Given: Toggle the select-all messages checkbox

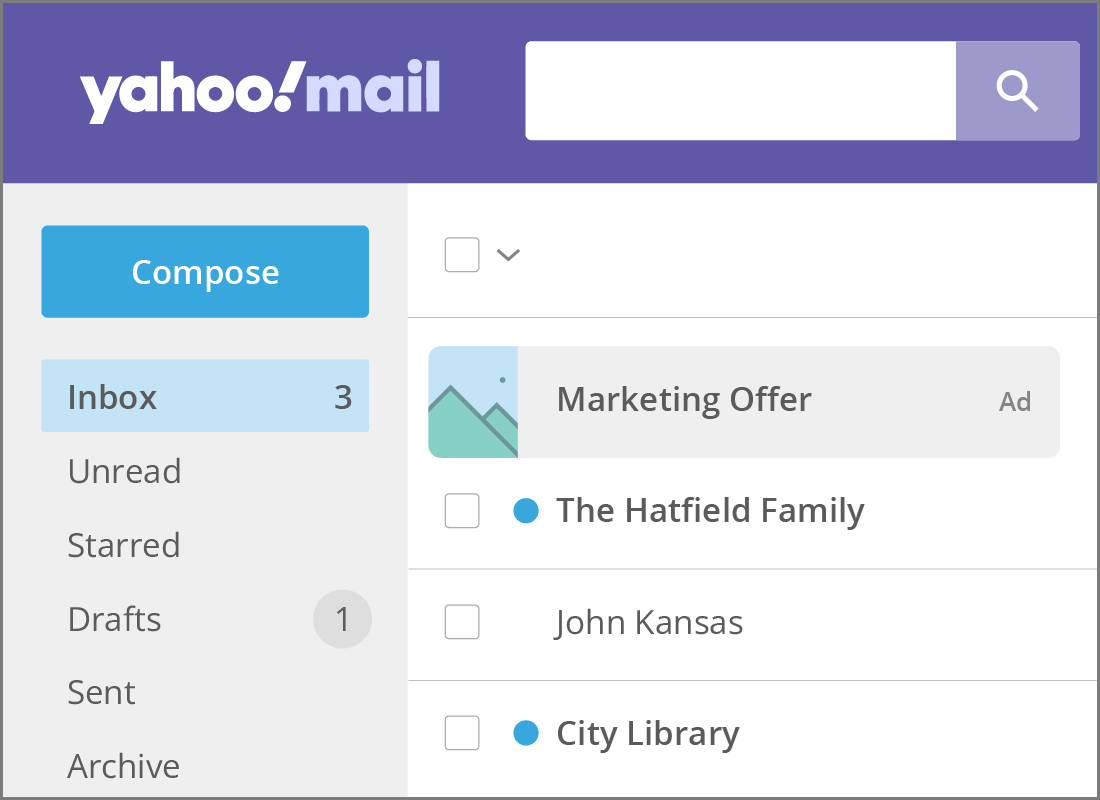Looking at the screenshot, I should coord(462,255).
